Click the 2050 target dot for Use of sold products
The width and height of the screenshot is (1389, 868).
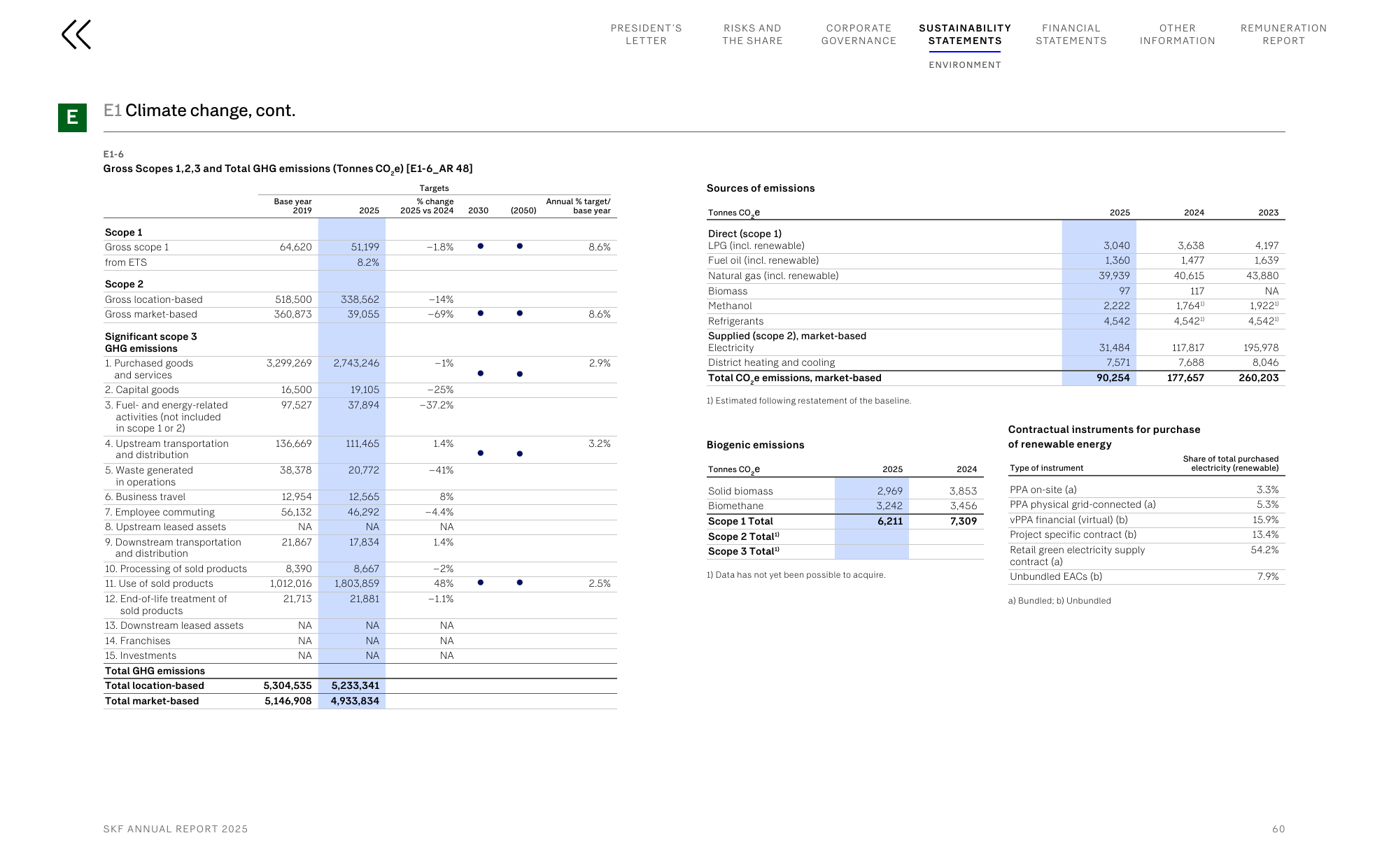click(x=519, y=583)
